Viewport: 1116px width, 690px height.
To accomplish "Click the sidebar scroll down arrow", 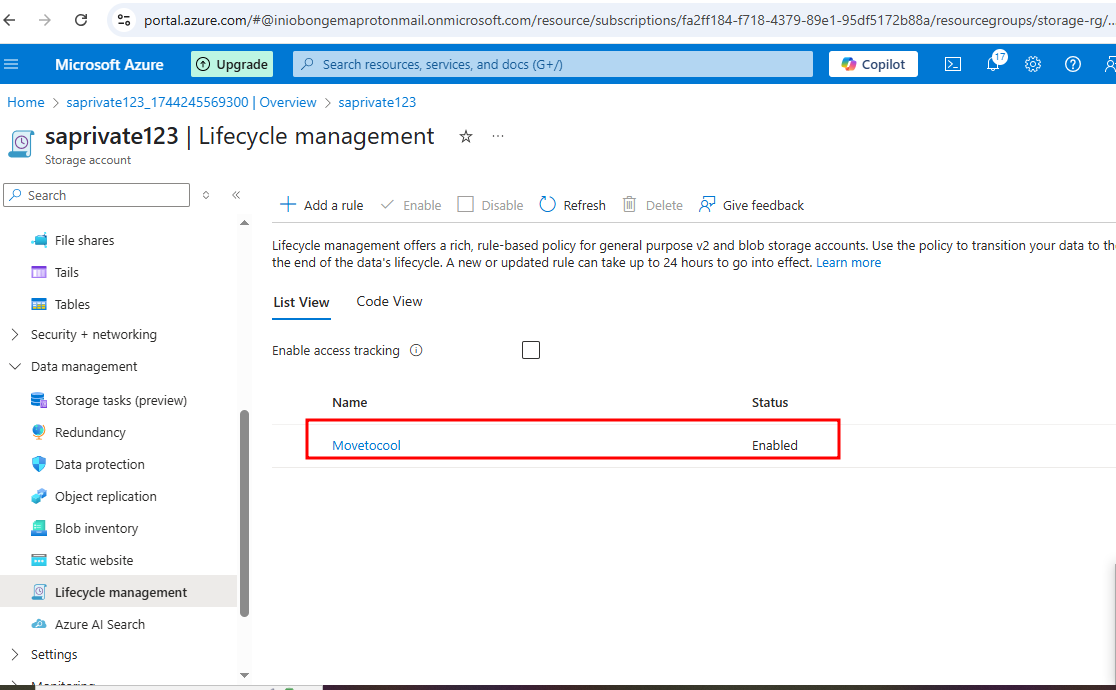I will click(x=244, y=675).
